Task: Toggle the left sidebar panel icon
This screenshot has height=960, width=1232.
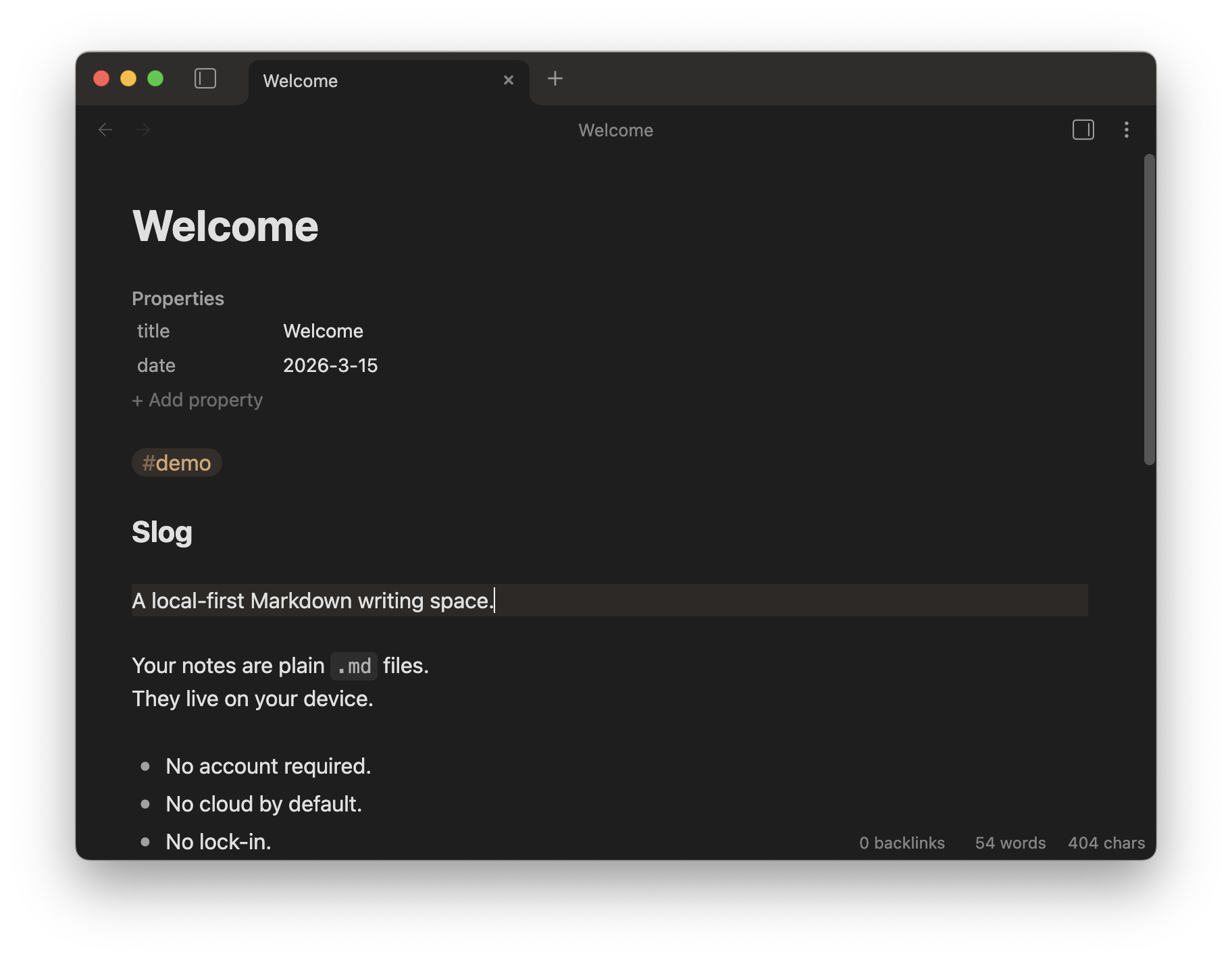Action: (205, 79)
